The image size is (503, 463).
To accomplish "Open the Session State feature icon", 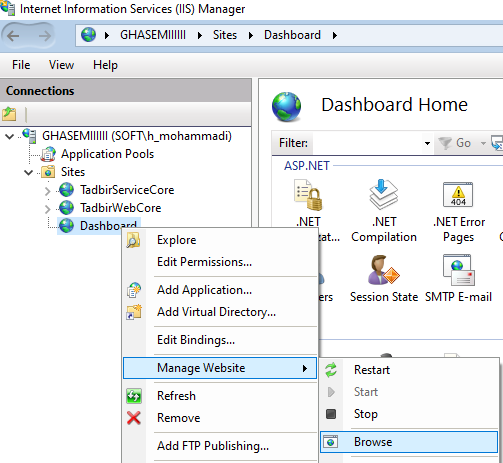I will click(383, 270).
